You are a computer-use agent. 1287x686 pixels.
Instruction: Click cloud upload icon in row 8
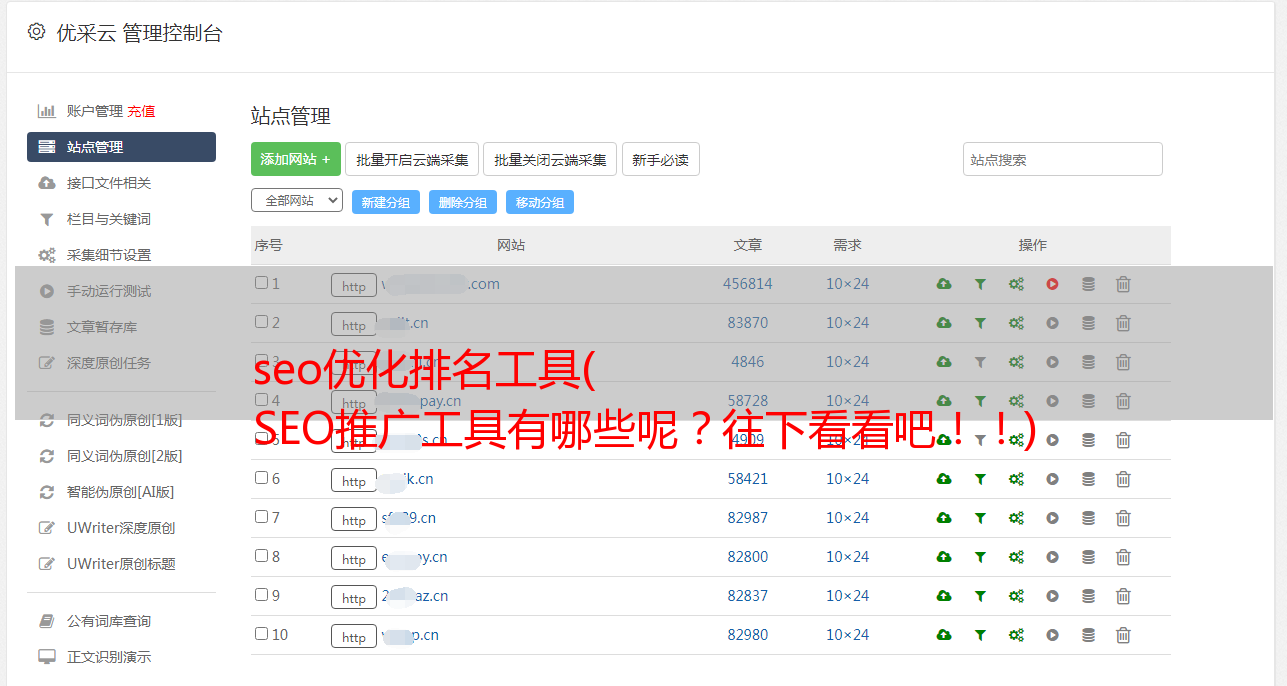coord(944,557)
